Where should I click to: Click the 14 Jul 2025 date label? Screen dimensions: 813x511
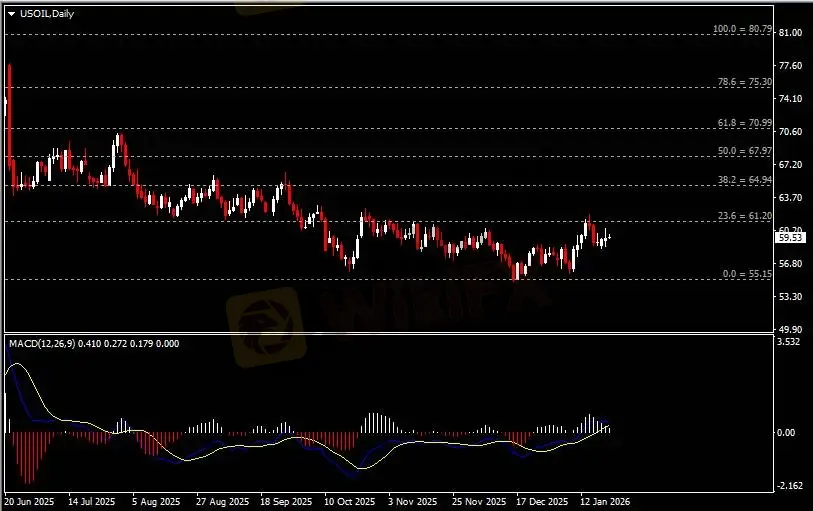[92, 502]
